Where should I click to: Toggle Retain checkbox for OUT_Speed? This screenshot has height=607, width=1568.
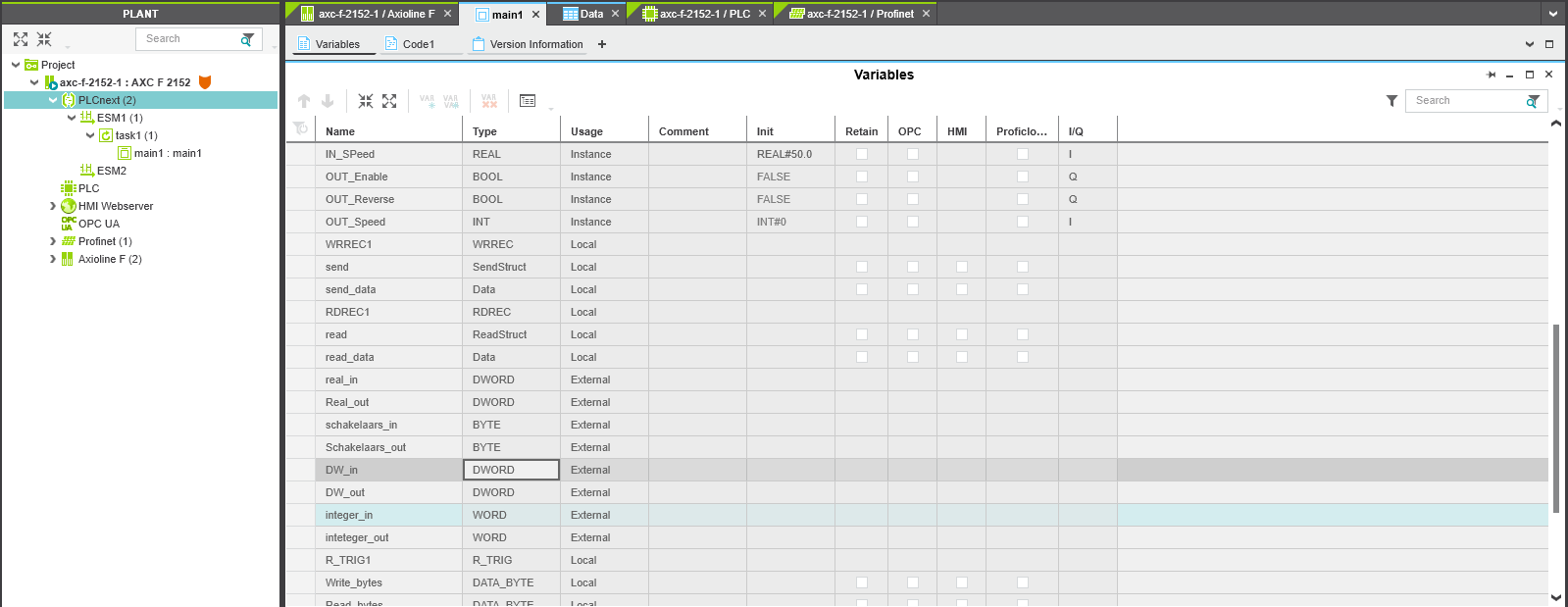(862, 222)
